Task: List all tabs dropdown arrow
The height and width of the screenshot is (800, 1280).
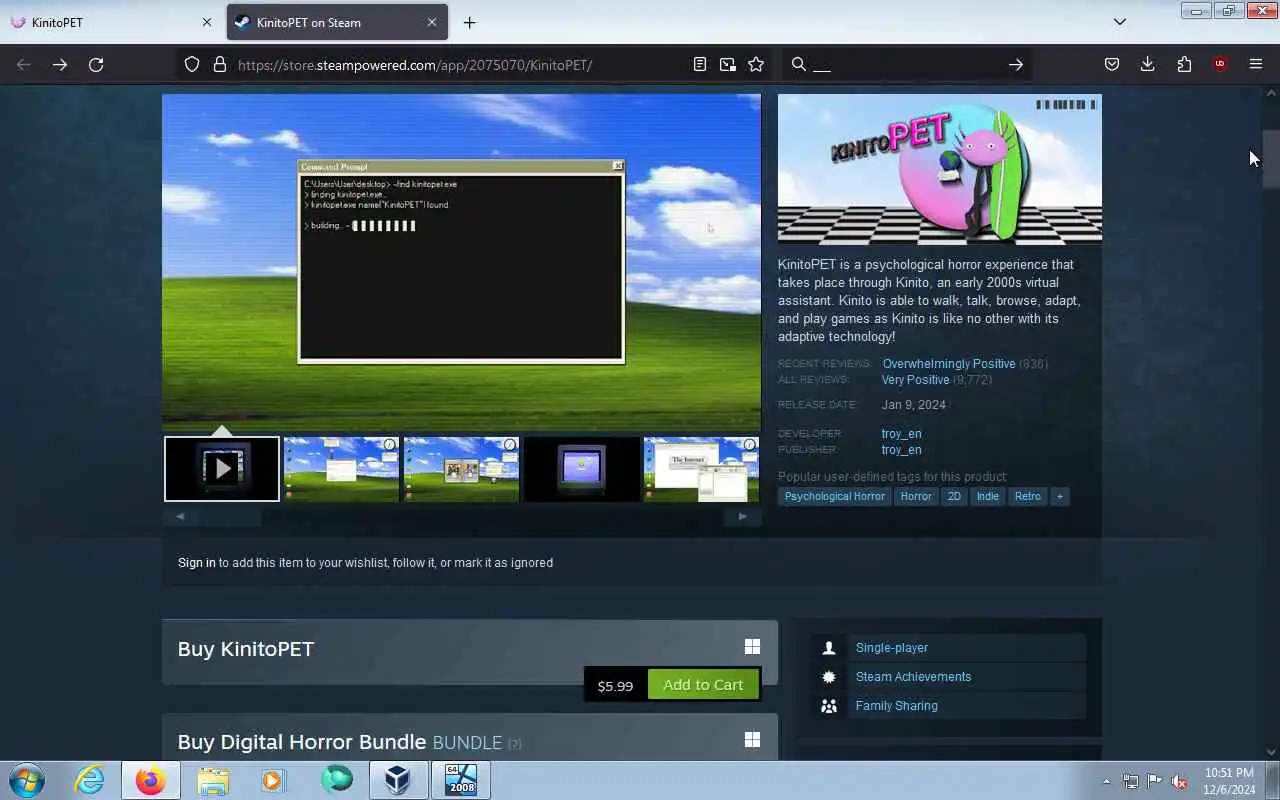Action: 1120,22
